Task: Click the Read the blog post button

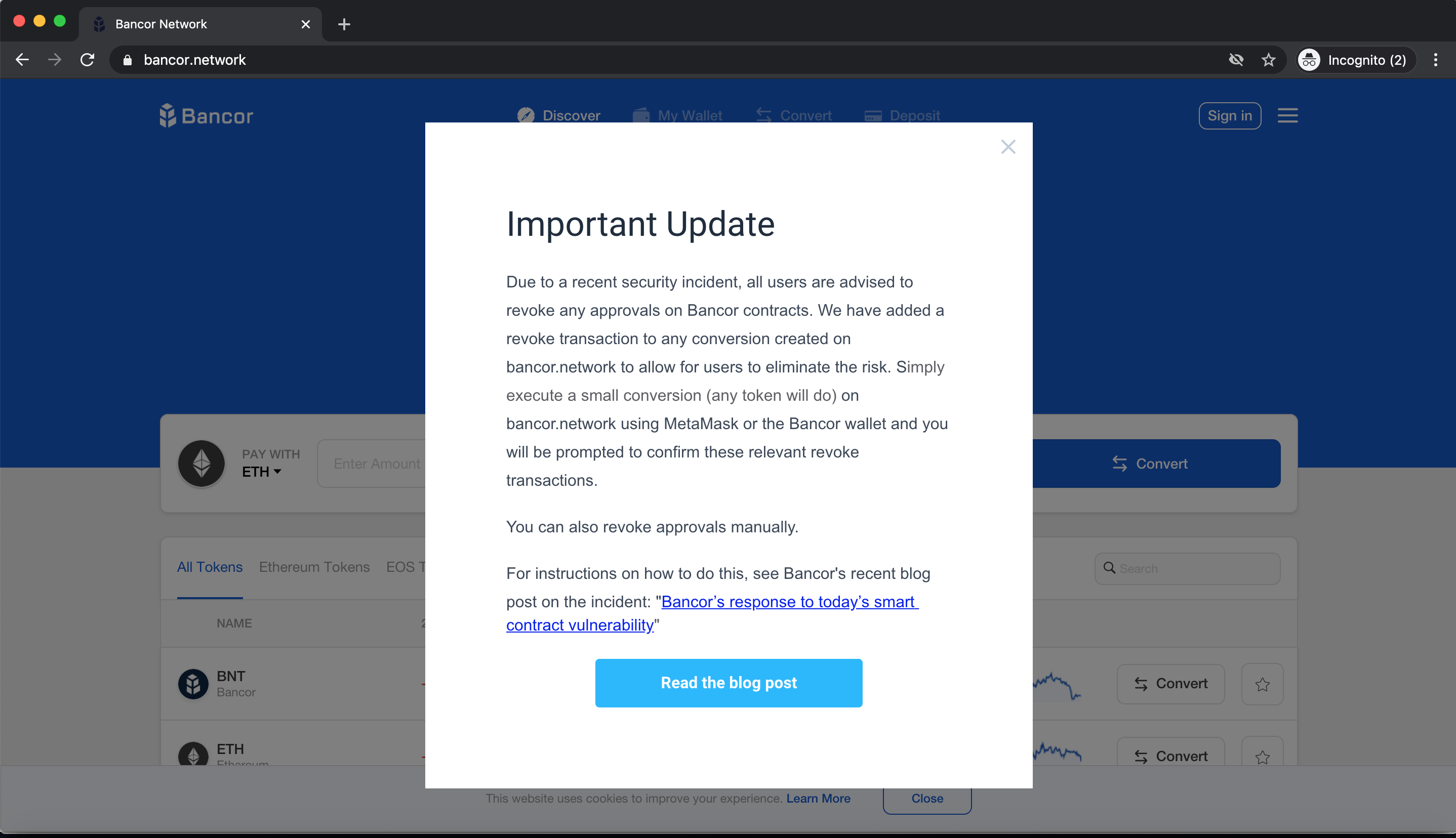Action: click(x=729, y=683)
